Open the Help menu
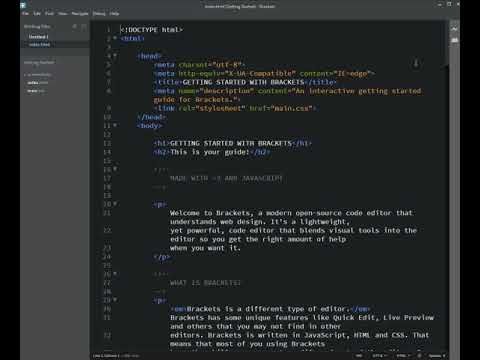 pyautogui.click(x=114, y=14)
